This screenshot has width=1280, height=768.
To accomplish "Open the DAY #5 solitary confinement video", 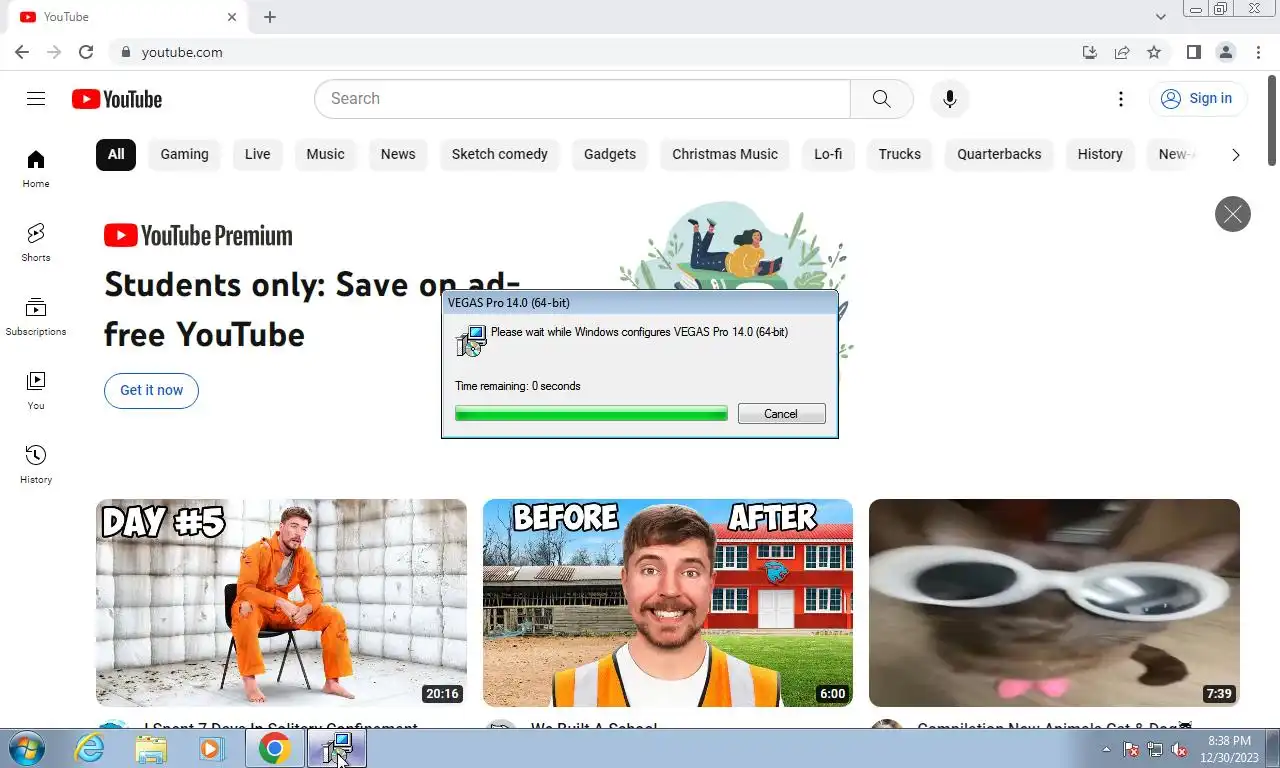I will (281, 603).
